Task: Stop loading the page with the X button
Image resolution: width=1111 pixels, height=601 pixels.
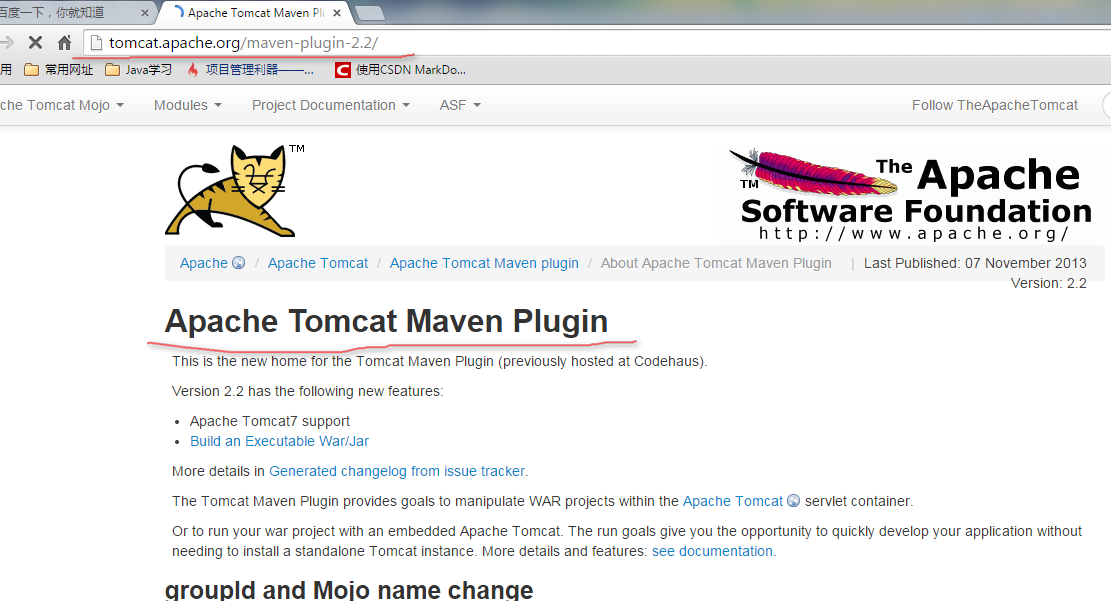Action: coord(35,43)
